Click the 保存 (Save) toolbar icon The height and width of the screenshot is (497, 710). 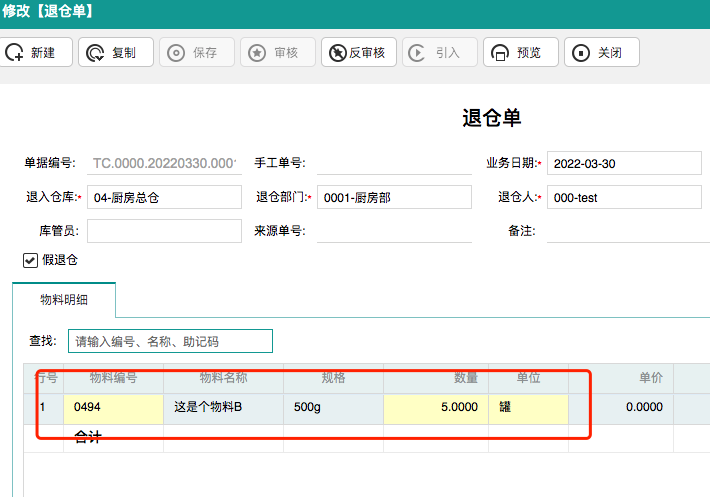click(x=176, y=53)
